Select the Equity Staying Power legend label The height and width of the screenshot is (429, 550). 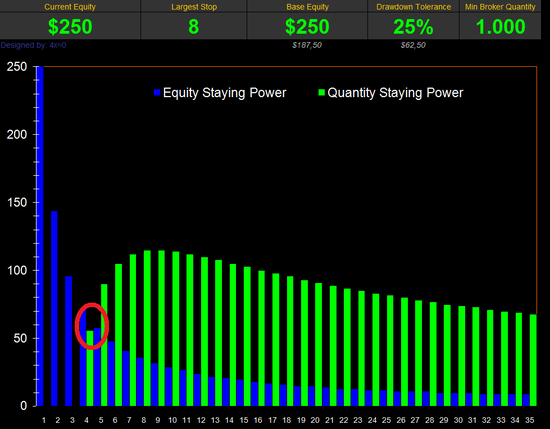coord(224,93)
